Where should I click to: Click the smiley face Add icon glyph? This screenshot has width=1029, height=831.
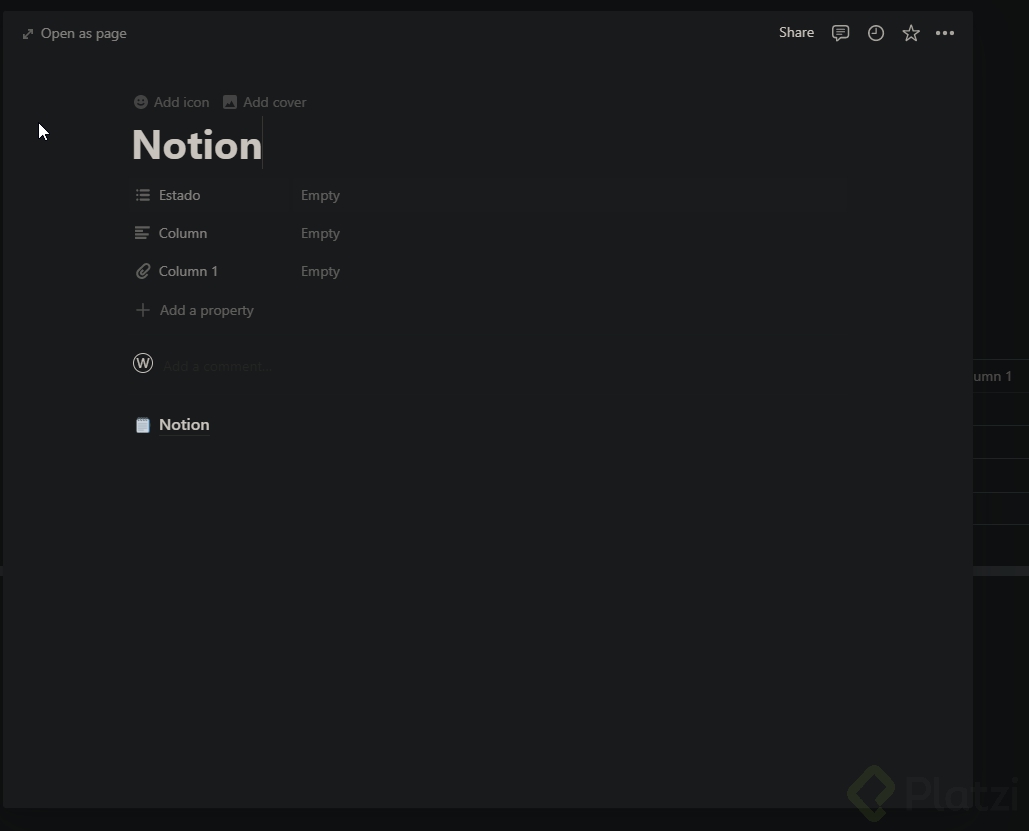pos(140,102)
